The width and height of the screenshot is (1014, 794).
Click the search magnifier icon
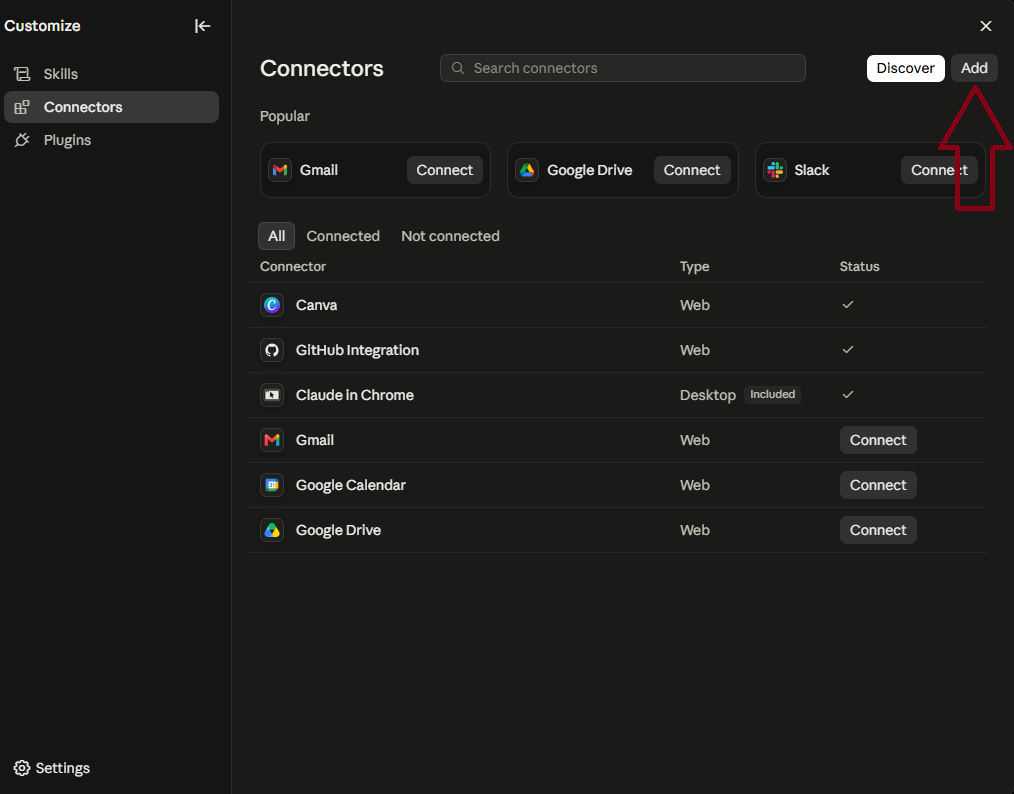click(457, 68)
